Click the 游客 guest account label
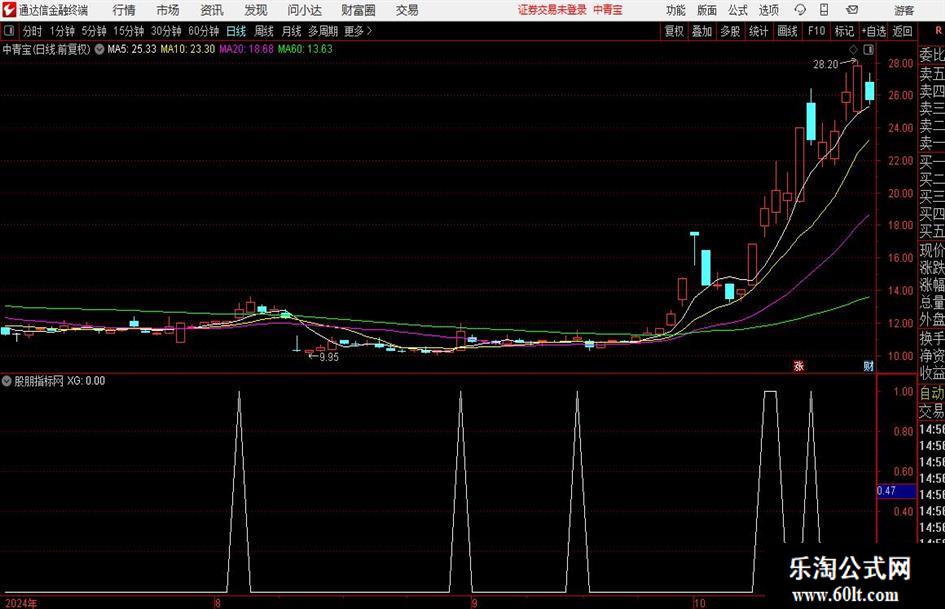The height and width of the screenshot is (609, 945). pos(904,10)
